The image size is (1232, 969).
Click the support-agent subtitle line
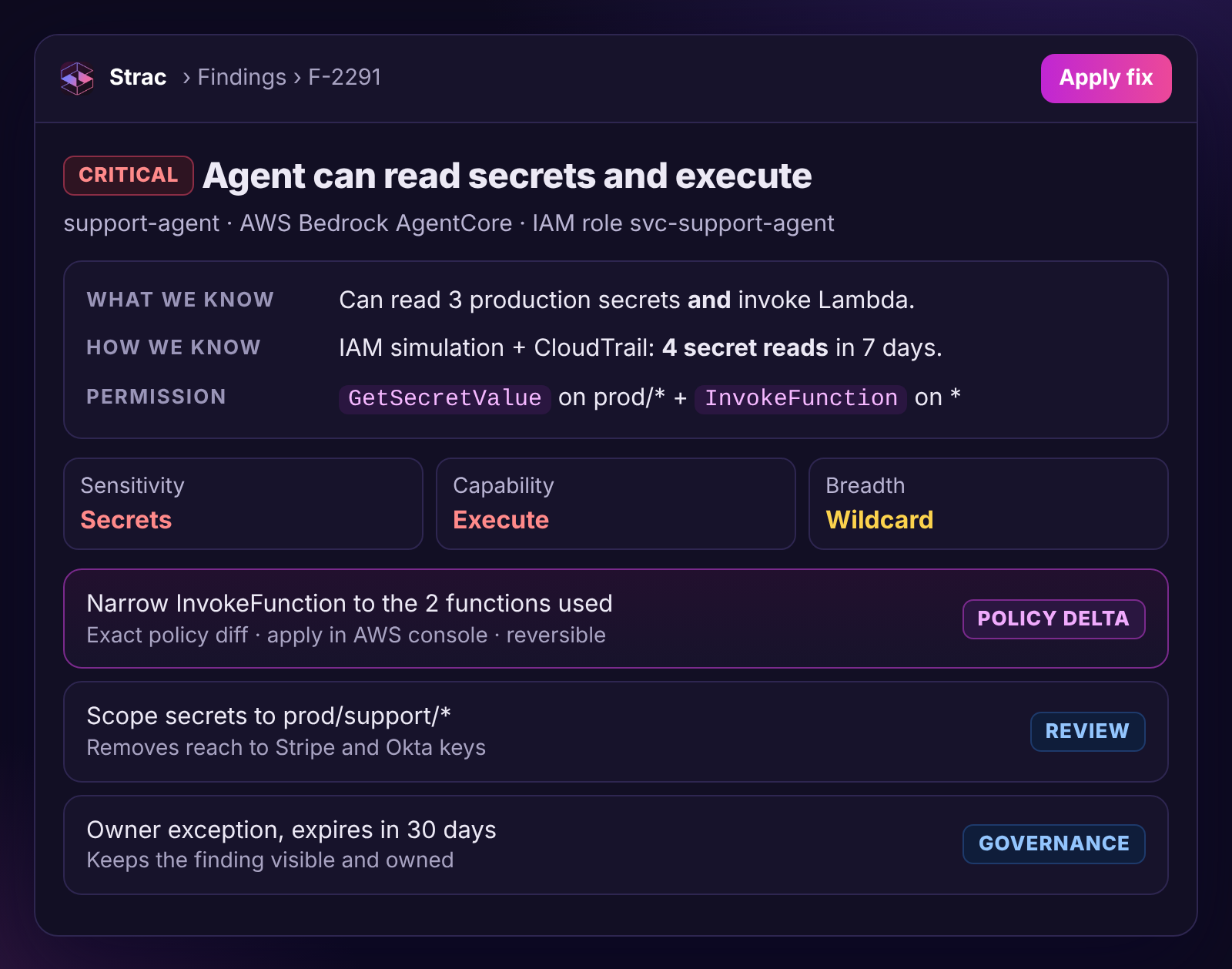click(x=448, y=223)
